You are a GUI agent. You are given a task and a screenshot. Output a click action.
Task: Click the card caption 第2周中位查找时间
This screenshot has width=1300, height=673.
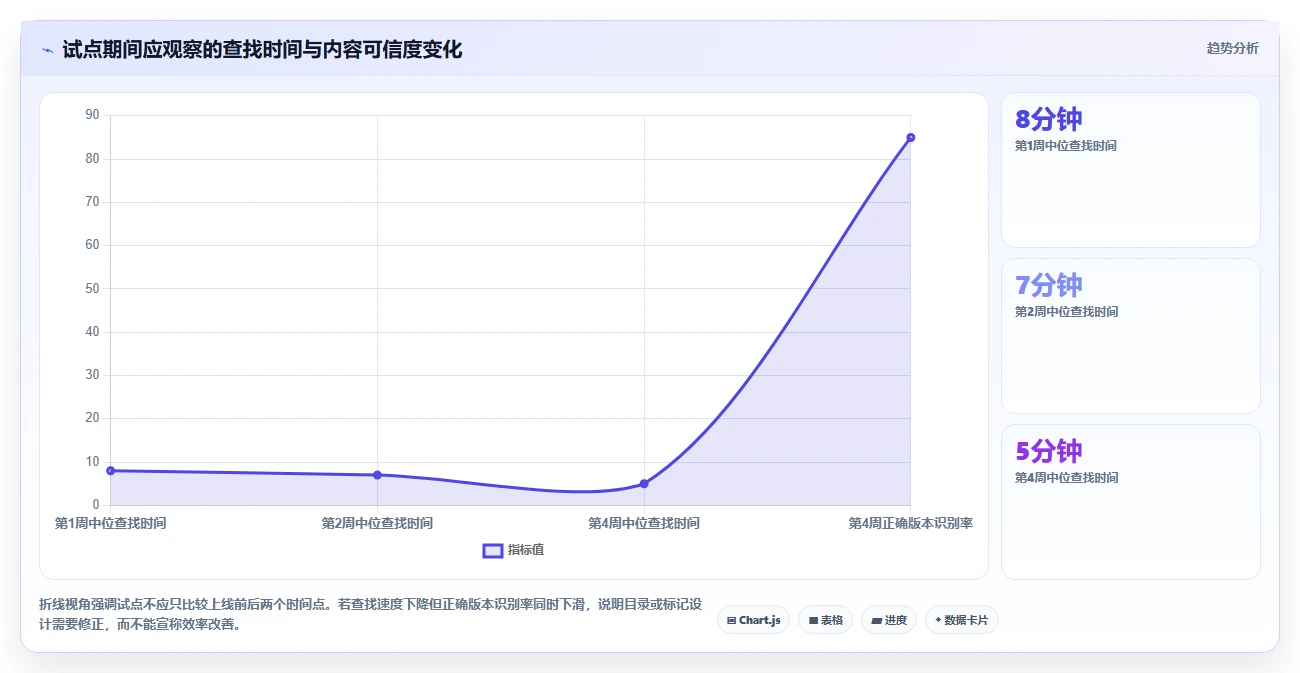[1066, 312]
